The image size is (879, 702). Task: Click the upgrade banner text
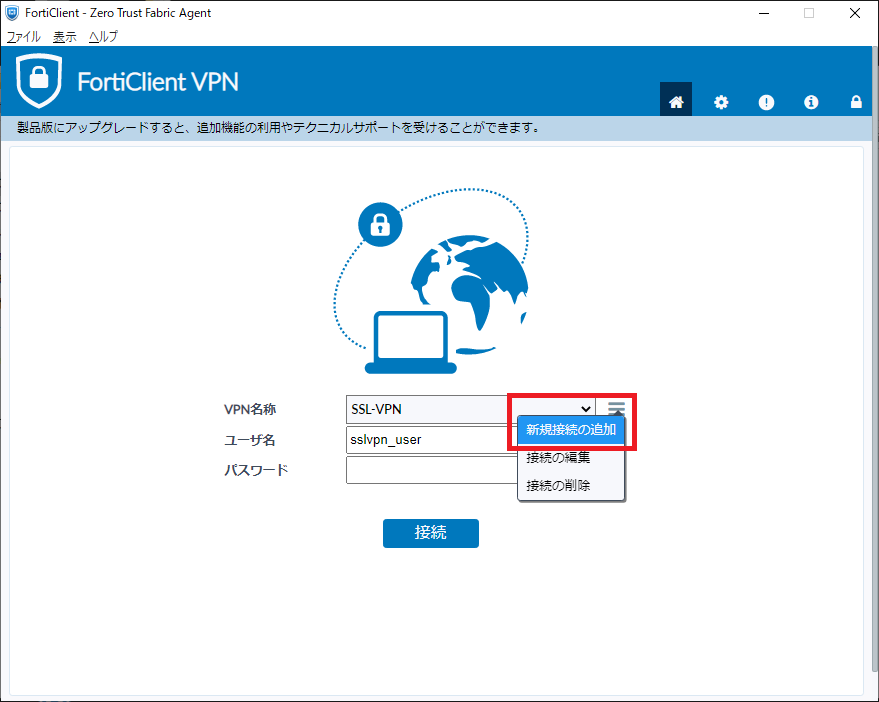(x=278, y=128)
